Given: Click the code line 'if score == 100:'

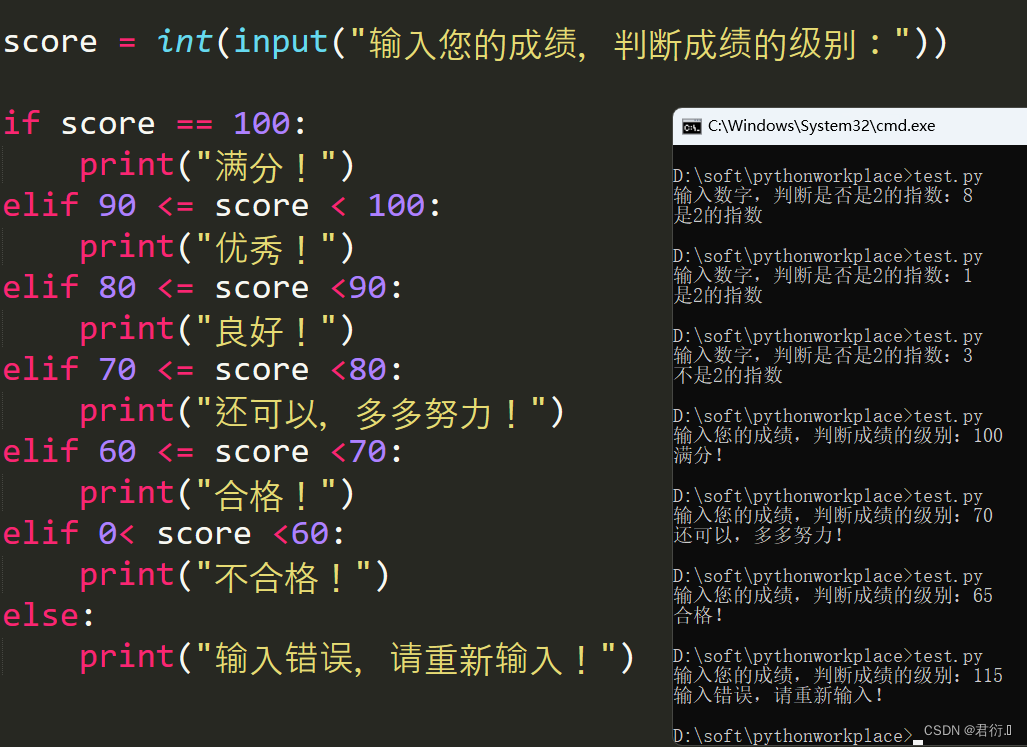Looking at the screenshot, I should [155, 123].
